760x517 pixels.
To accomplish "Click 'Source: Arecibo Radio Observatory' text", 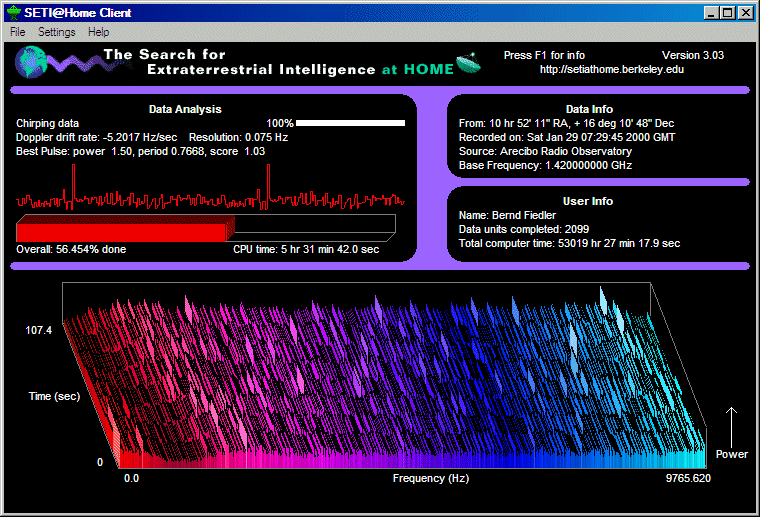I will (x=545, y=152).
